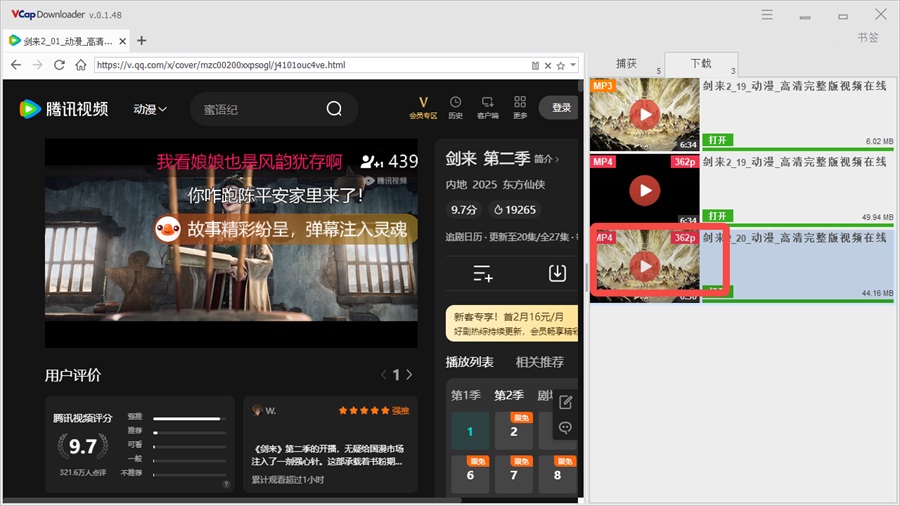Image resolution: width=900 pixels, height=506 pixels.
Task: Minimize the VCap Downloader window
Action: pyautogui.click(x=805, y=16)
